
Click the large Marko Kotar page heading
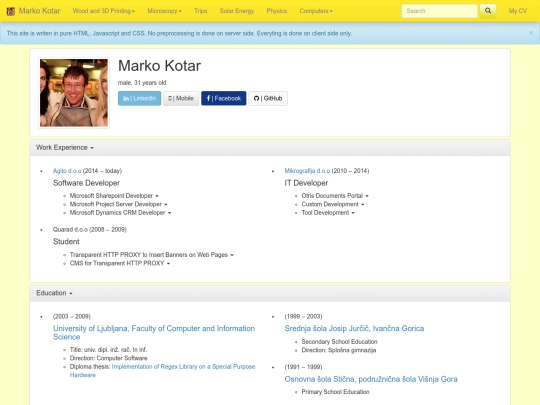[159, 66]
